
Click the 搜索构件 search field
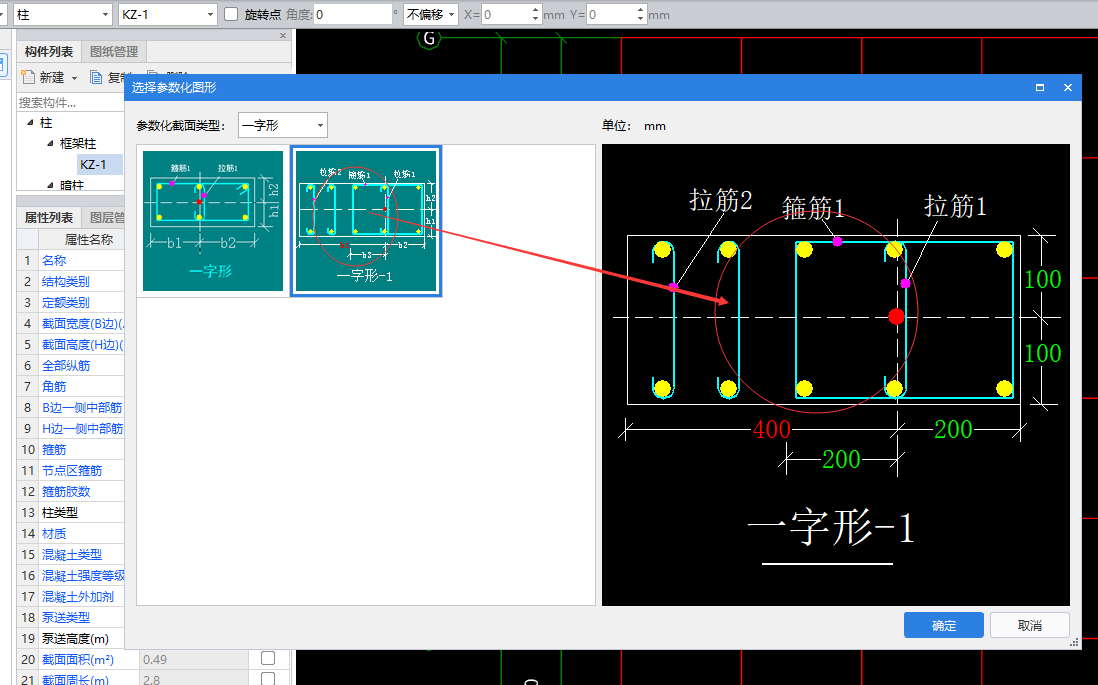point(71,102)
